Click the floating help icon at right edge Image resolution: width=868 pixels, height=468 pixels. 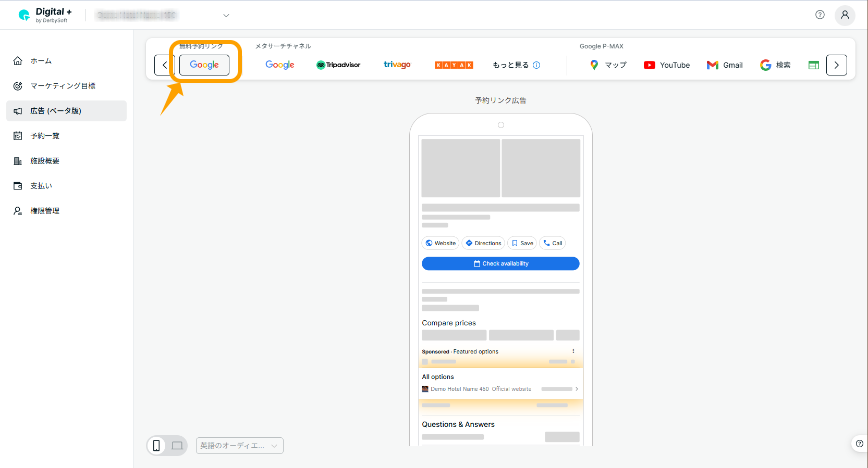pyautogui.click(x=859, y=444)
